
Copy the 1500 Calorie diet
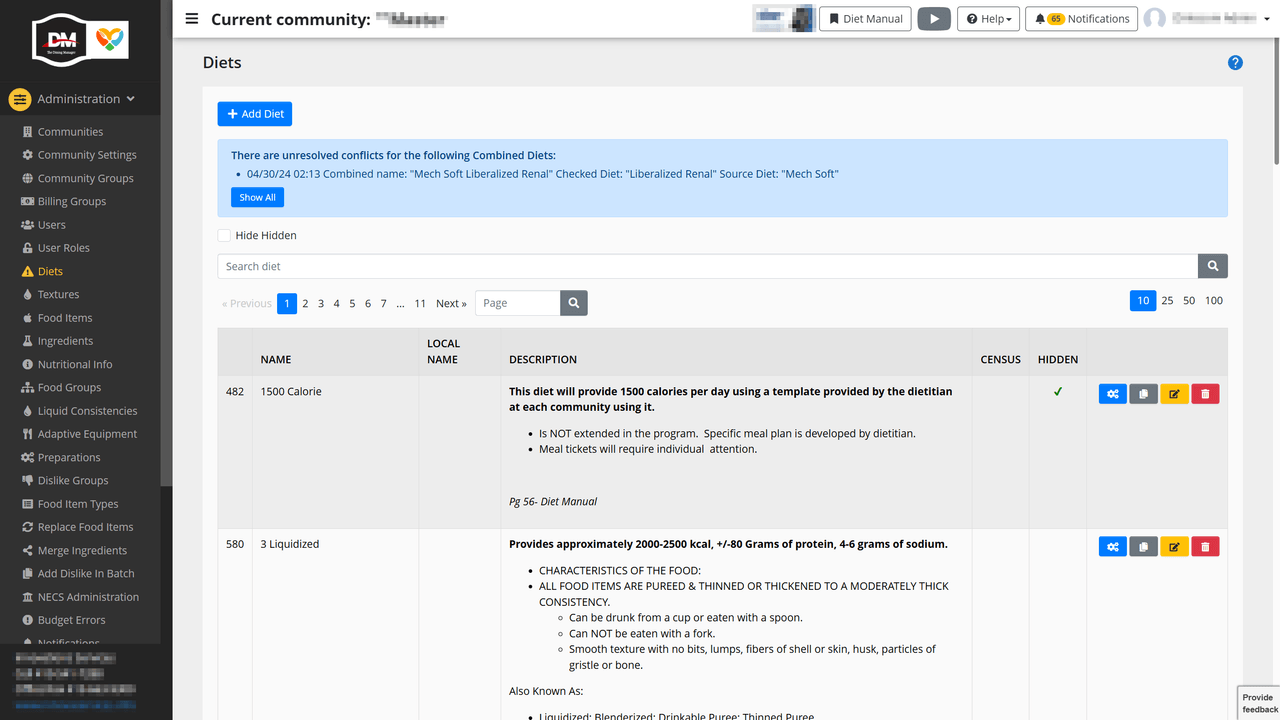click(1143, 394)
